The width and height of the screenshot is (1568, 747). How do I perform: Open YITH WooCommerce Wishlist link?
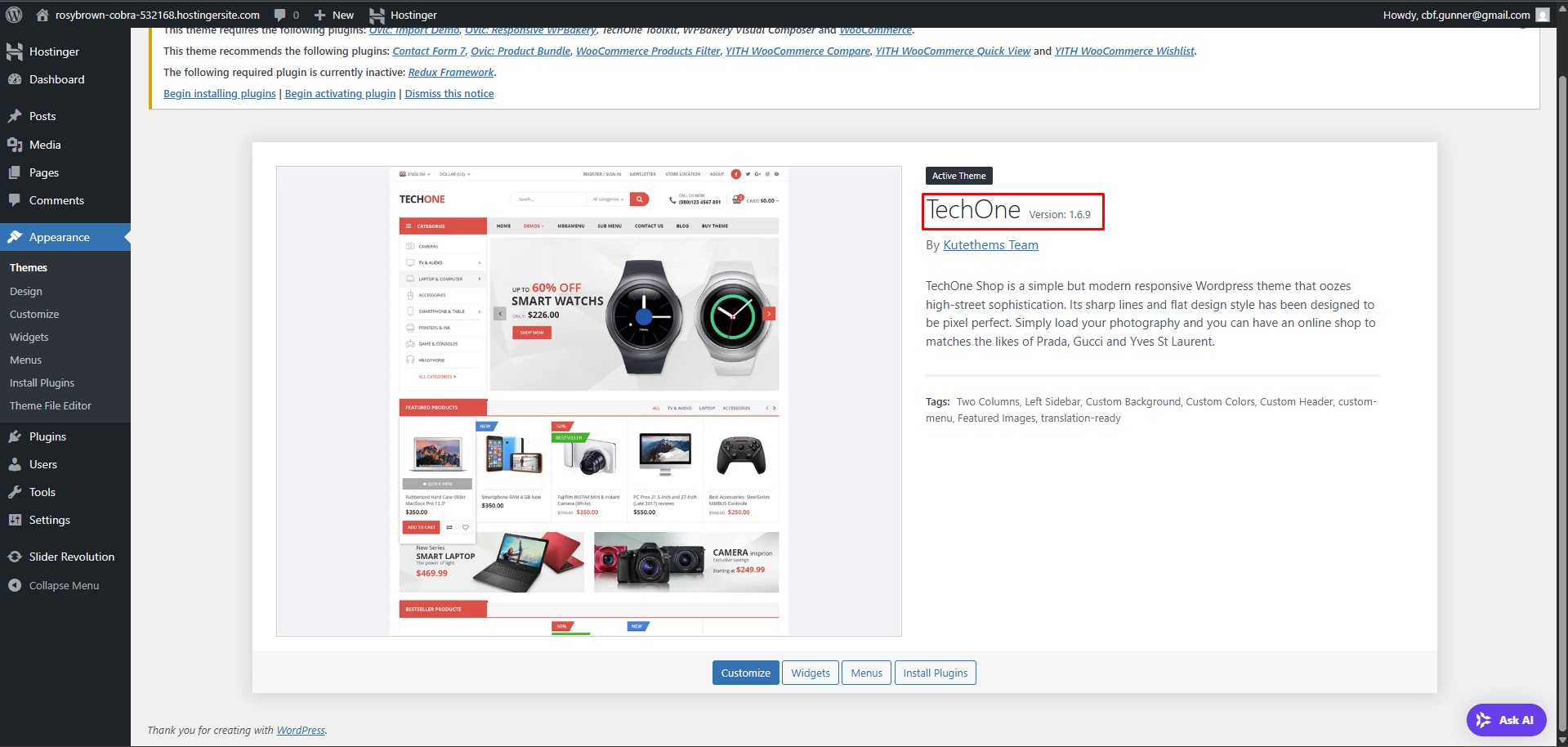[1125, 51]
